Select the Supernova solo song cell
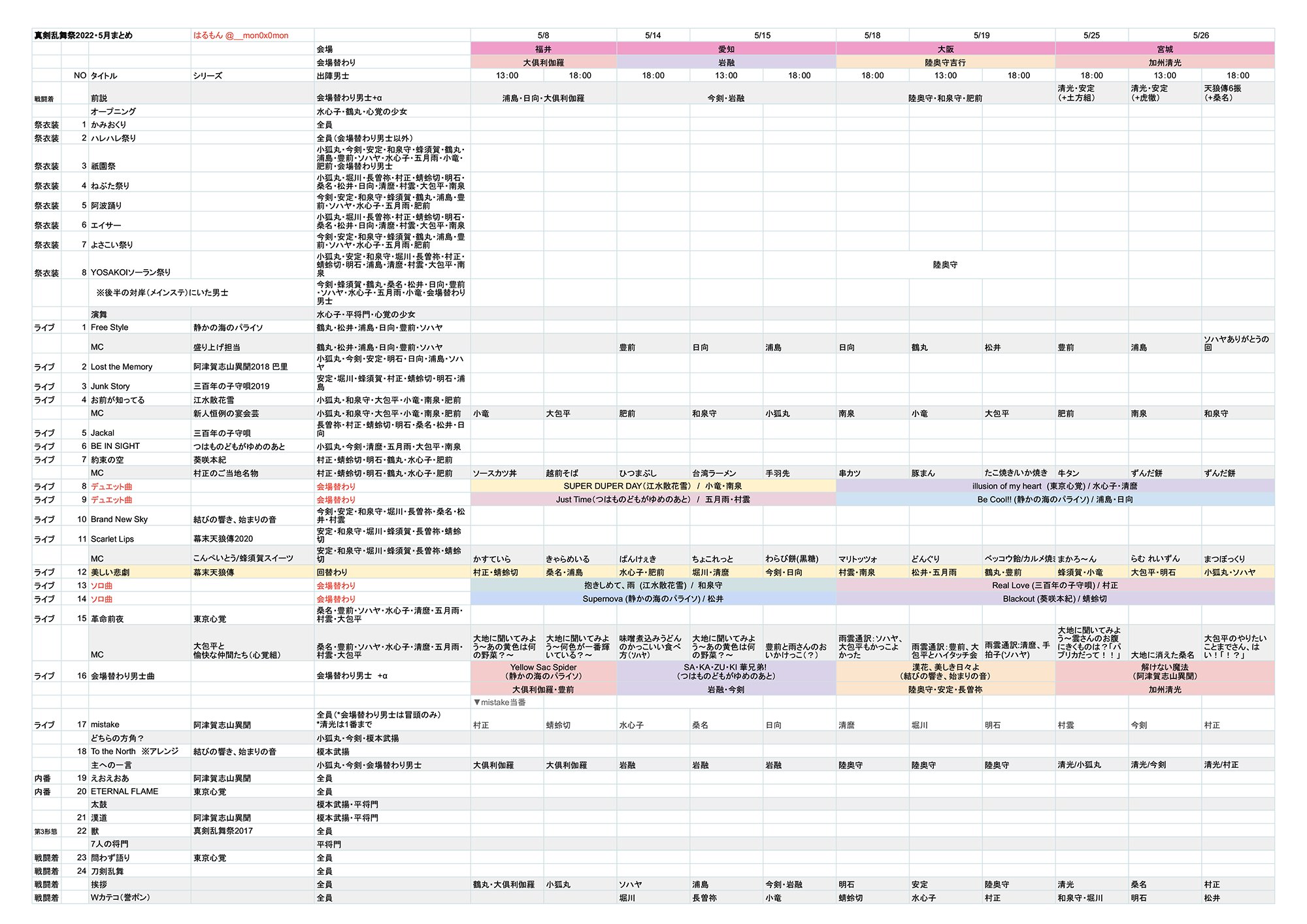This screenshot has width=1307, height=924. pyautogui.click(x=652, y=599)
